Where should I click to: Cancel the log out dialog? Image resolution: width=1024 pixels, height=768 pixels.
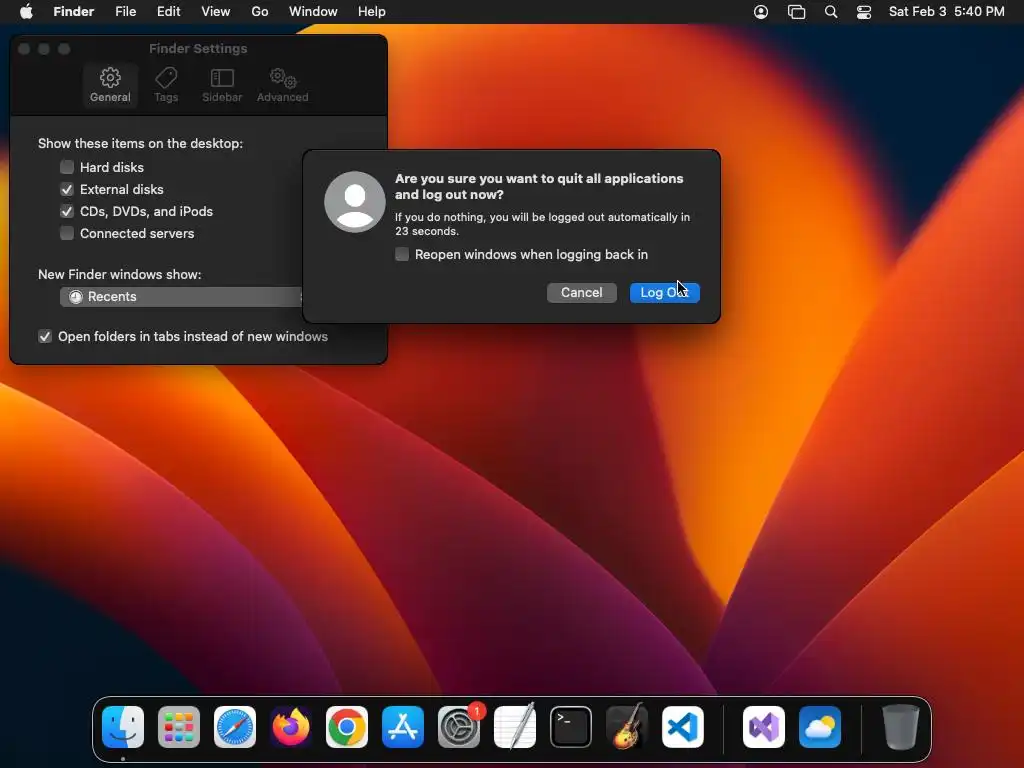(x=582, y=293)
